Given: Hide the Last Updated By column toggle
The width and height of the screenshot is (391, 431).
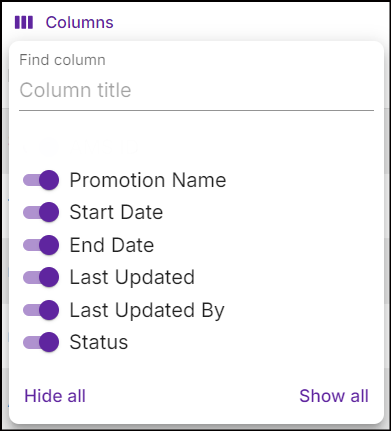Looking at the screenshot, I should pos(41,310).
